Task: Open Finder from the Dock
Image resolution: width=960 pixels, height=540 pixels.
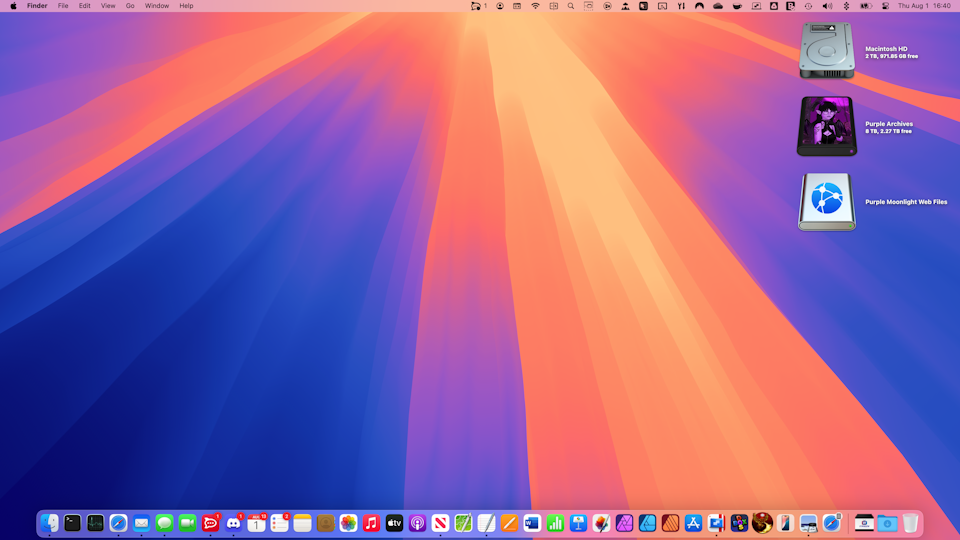Action: tap(50, 523)
